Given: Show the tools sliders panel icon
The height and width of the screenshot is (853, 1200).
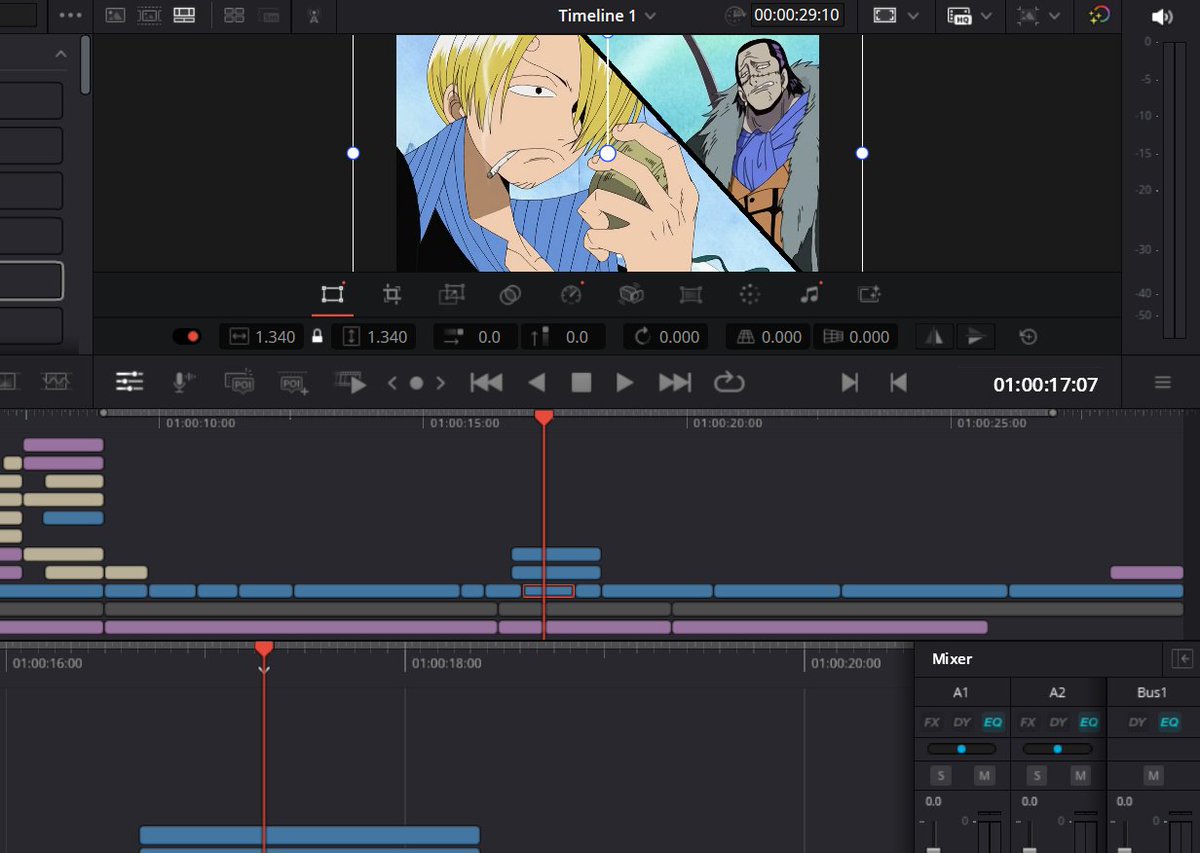Looking at the screenshot, I should click(x=130, y=382).
